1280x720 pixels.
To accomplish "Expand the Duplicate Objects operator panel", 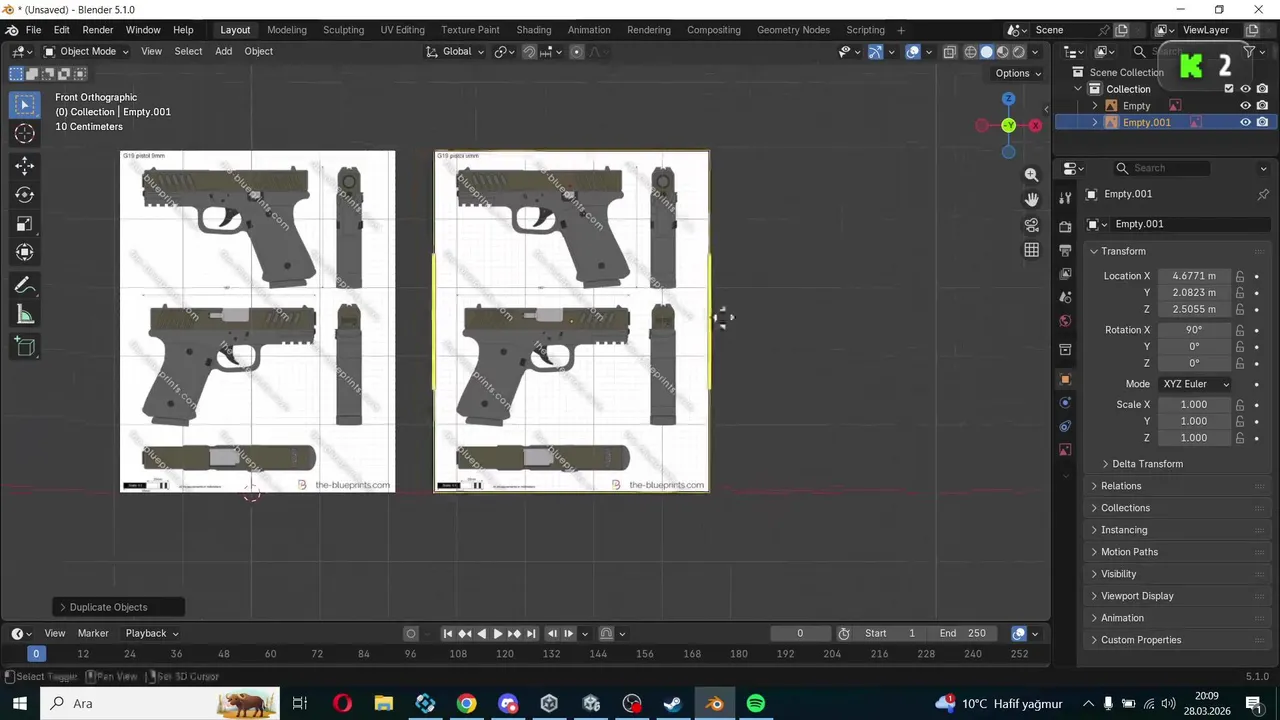I will point(118,607).
